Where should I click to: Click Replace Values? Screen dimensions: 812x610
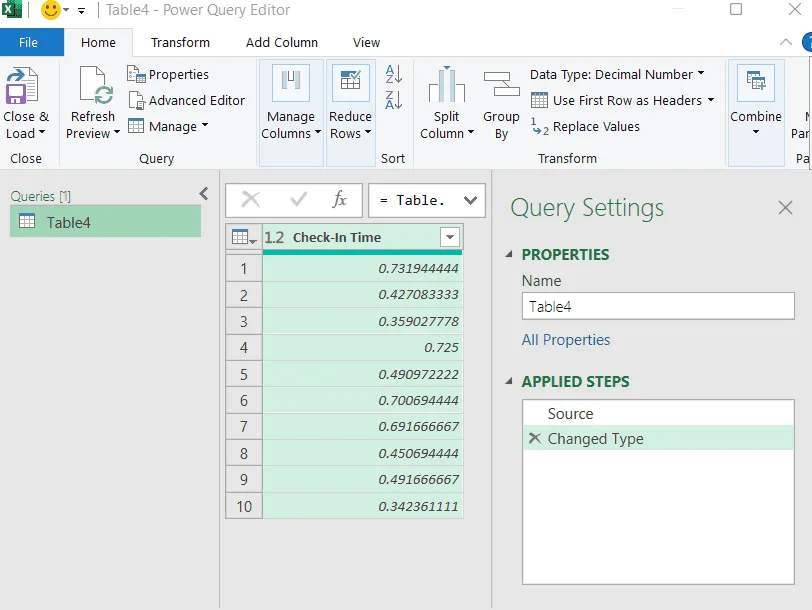pyautogui.click(x=586, y=126)
